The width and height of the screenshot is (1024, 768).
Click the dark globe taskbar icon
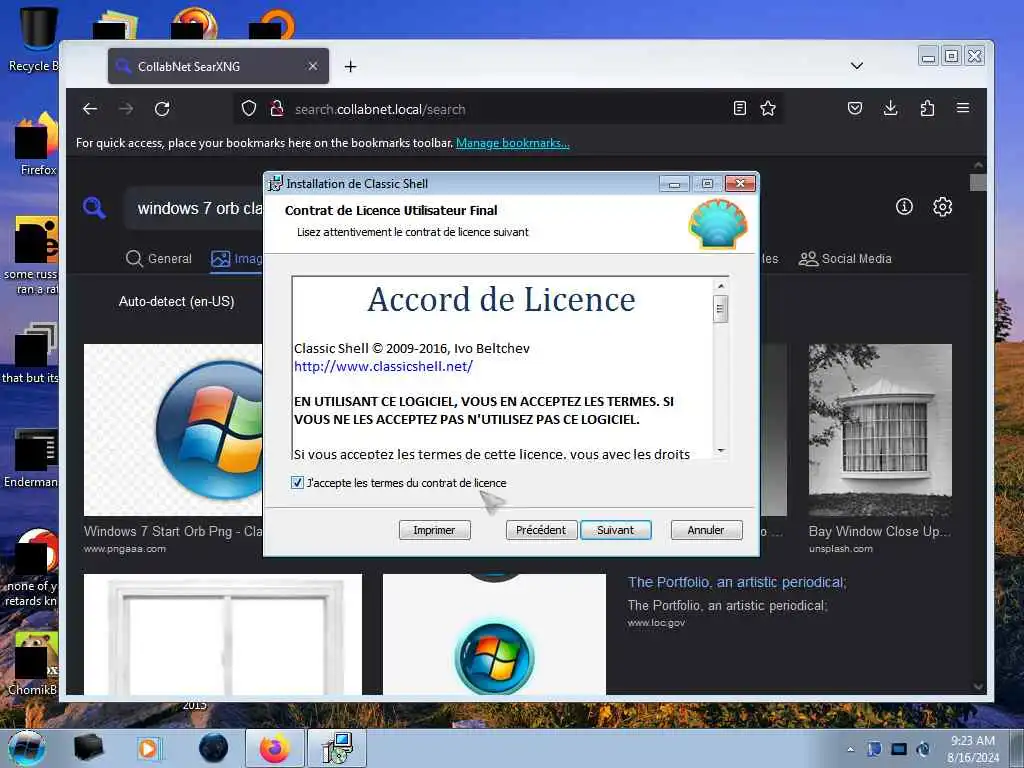(x=213, y=748)
